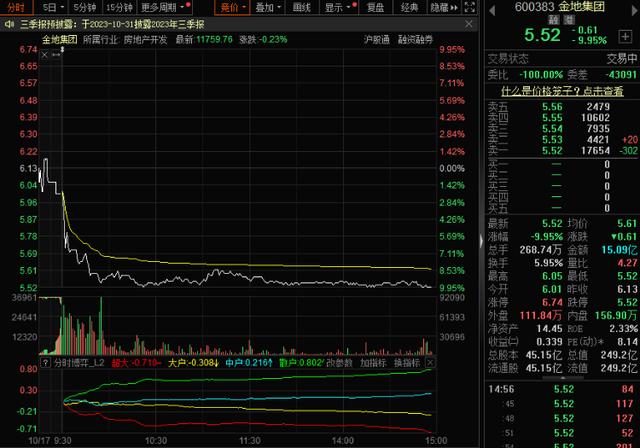Click the 涨停 price 6.74
The width and height of the screenshot is (640, 448).
tap(552, 302)
